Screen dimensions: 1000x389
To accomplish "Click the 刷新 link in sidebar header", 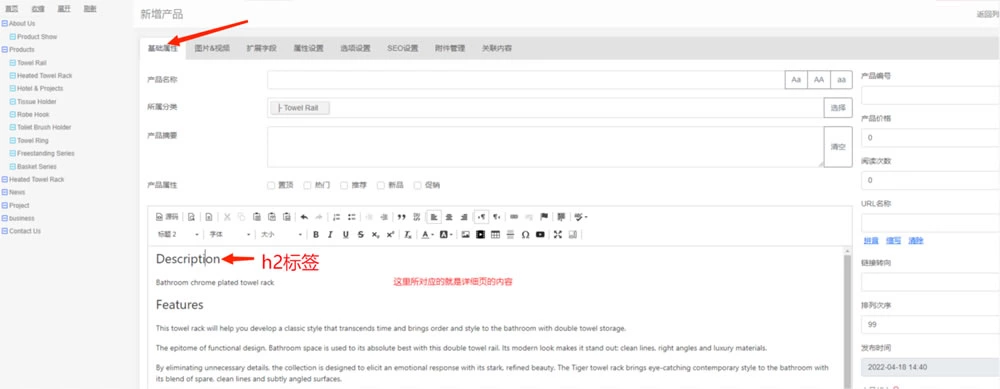I will [x=90, y=9].
